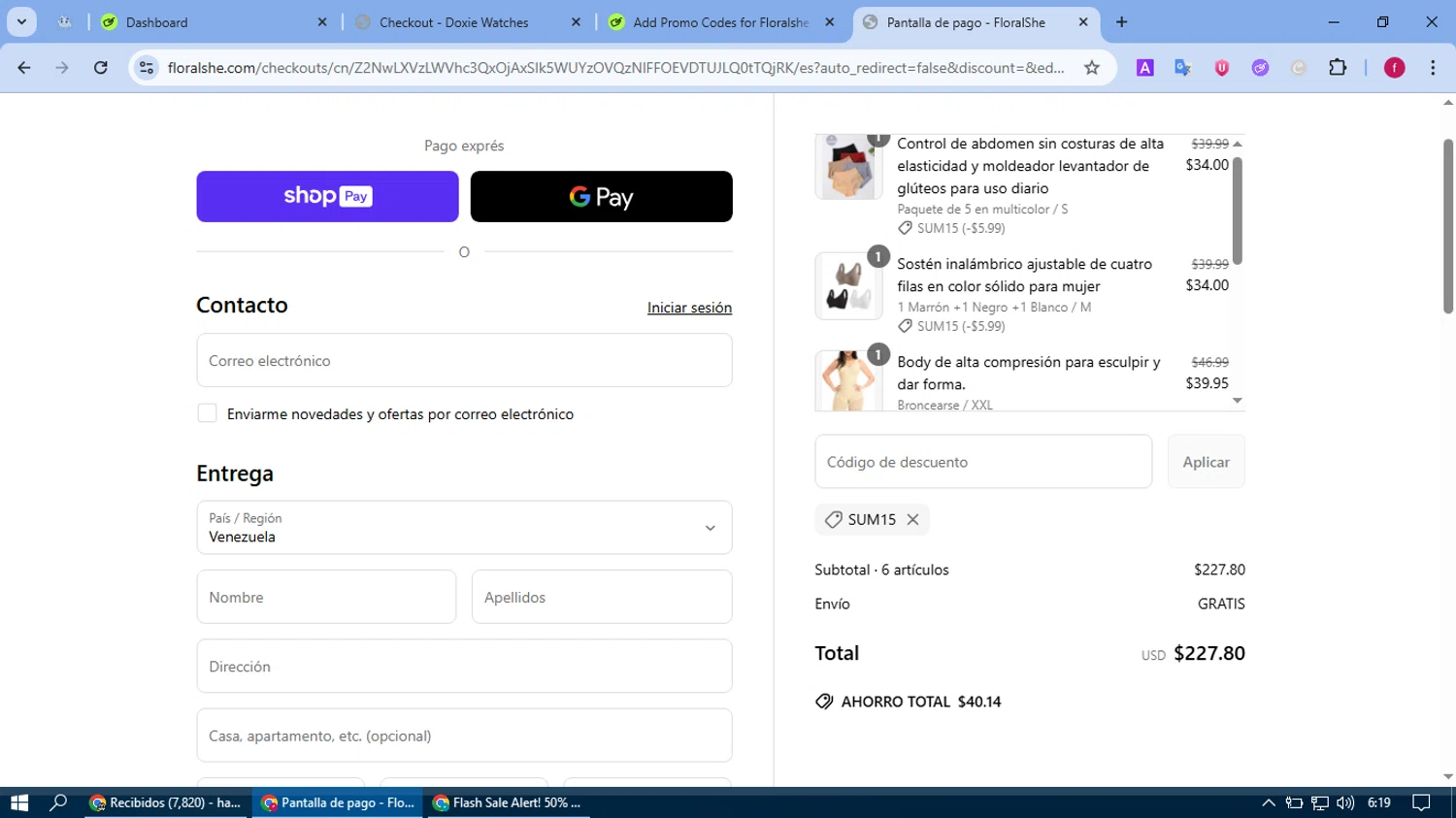Open the Extensions puzzle icon
Screen dimensions: 1456x818
tap(1338, 67)
